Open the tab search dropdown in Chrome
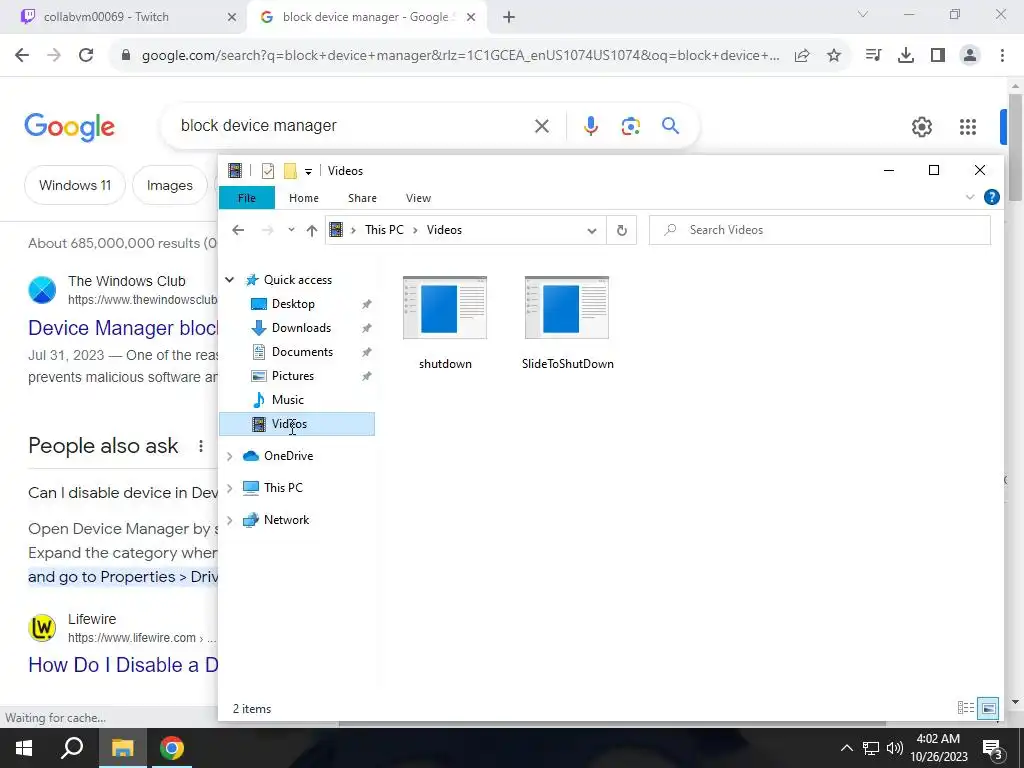This screenshot has width=1024, height=768. pos(863,14)
